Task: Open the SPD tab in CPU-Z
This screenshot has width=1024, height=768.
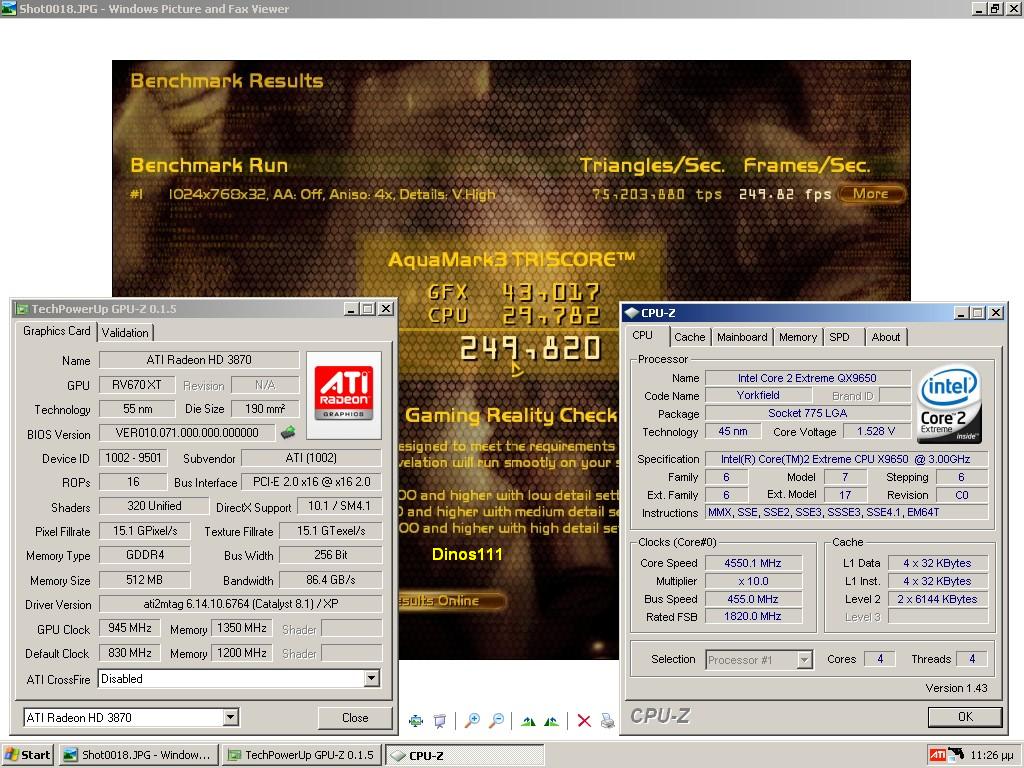Action: (x=840, y=337)
